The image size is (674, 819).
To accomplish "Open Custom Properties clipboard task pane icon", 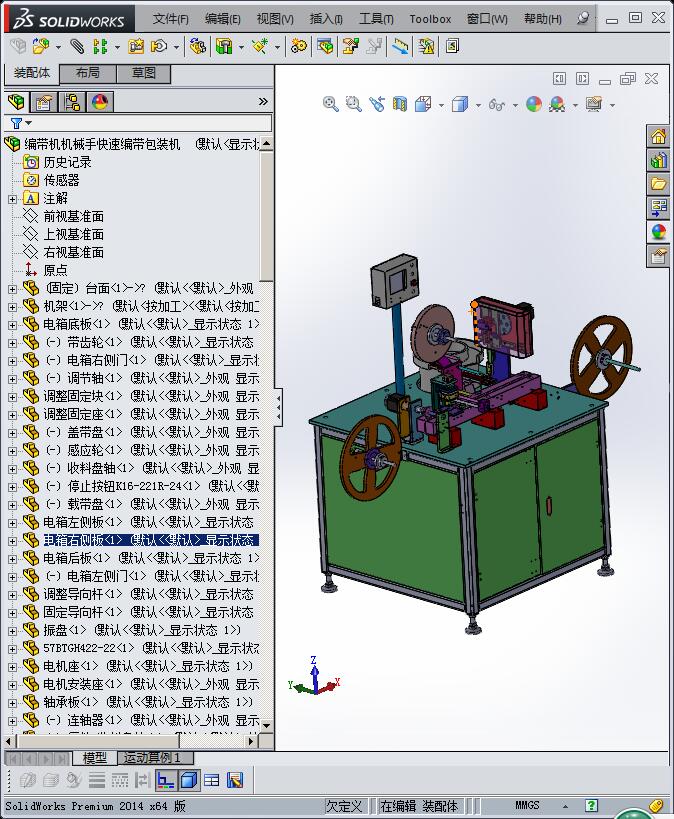I will point(658,256).
